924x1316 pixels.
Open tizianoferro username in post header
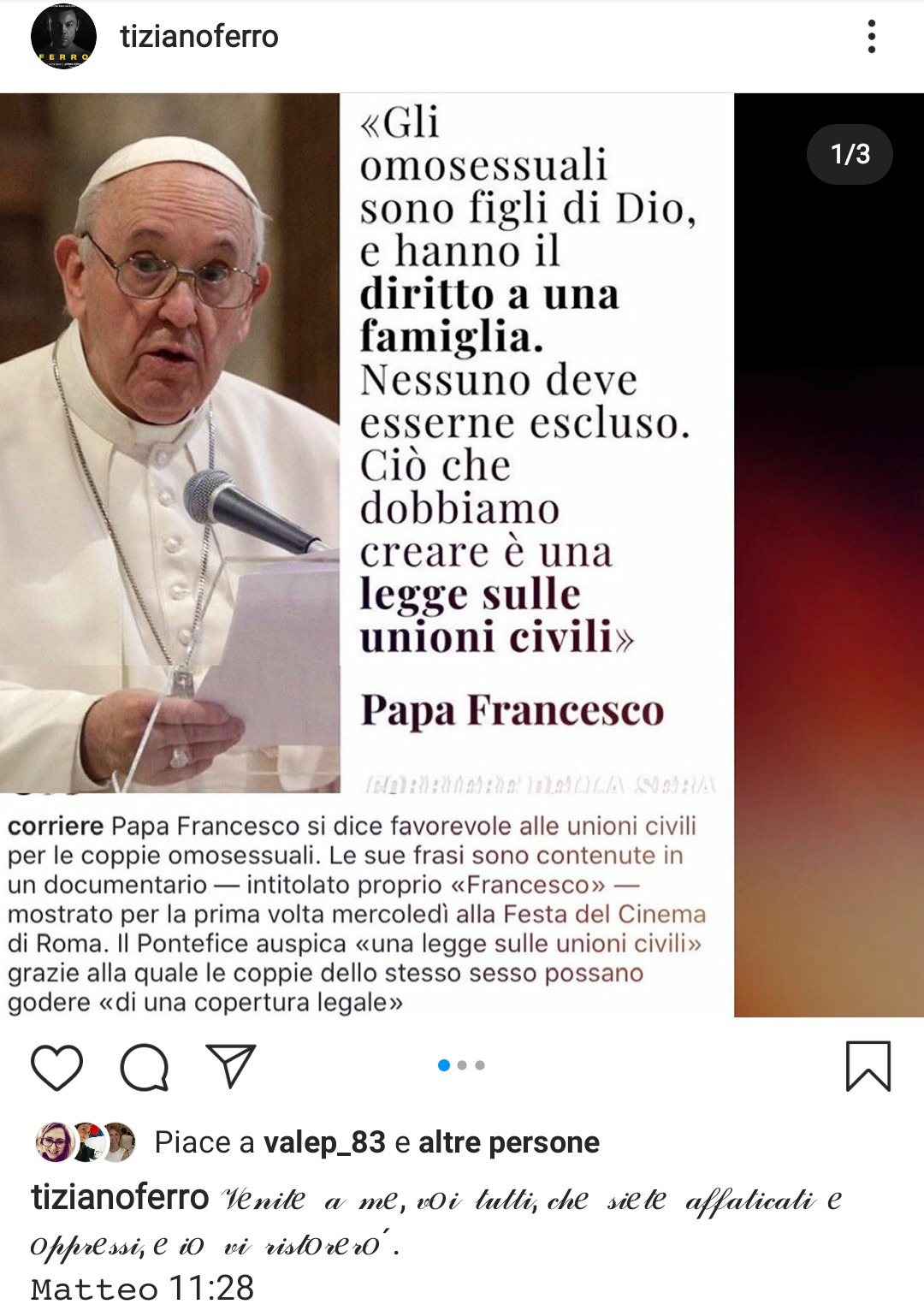(x=199, y=37)
